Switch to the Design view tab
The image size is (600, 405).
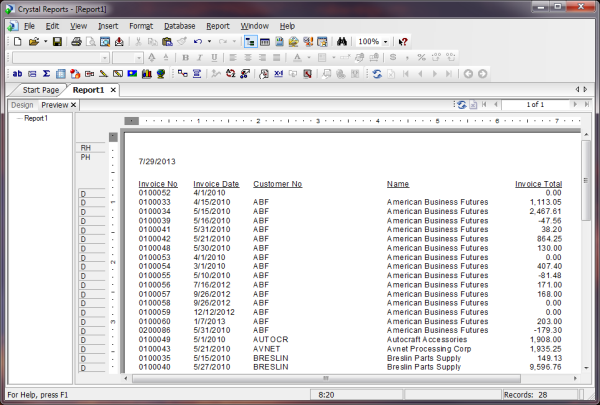(x=22, y=105)
